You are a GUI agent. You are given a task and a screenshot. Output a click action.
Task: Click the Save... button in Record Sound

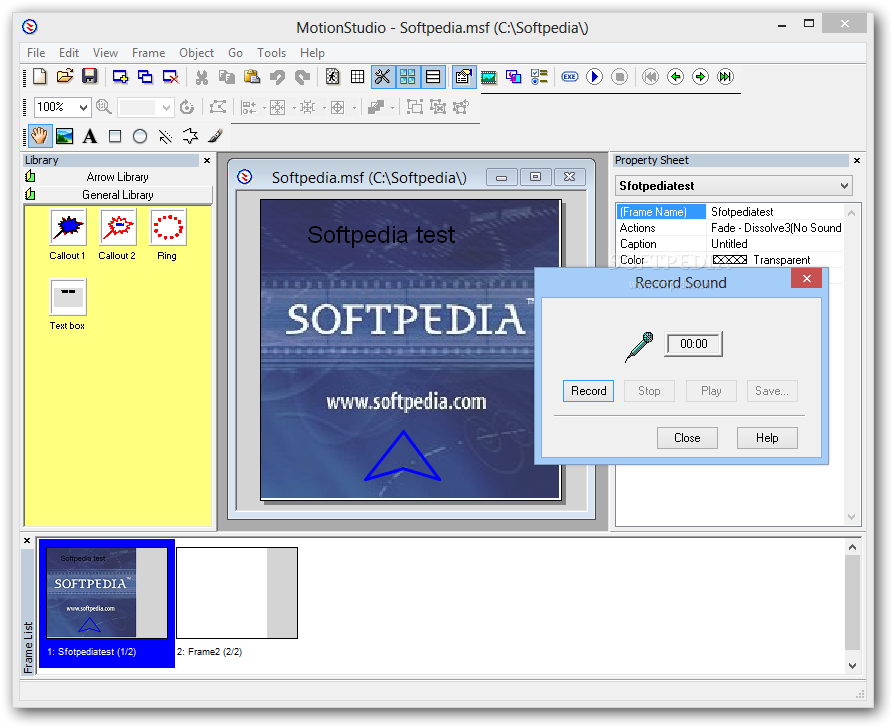click(x=772, y=391)
